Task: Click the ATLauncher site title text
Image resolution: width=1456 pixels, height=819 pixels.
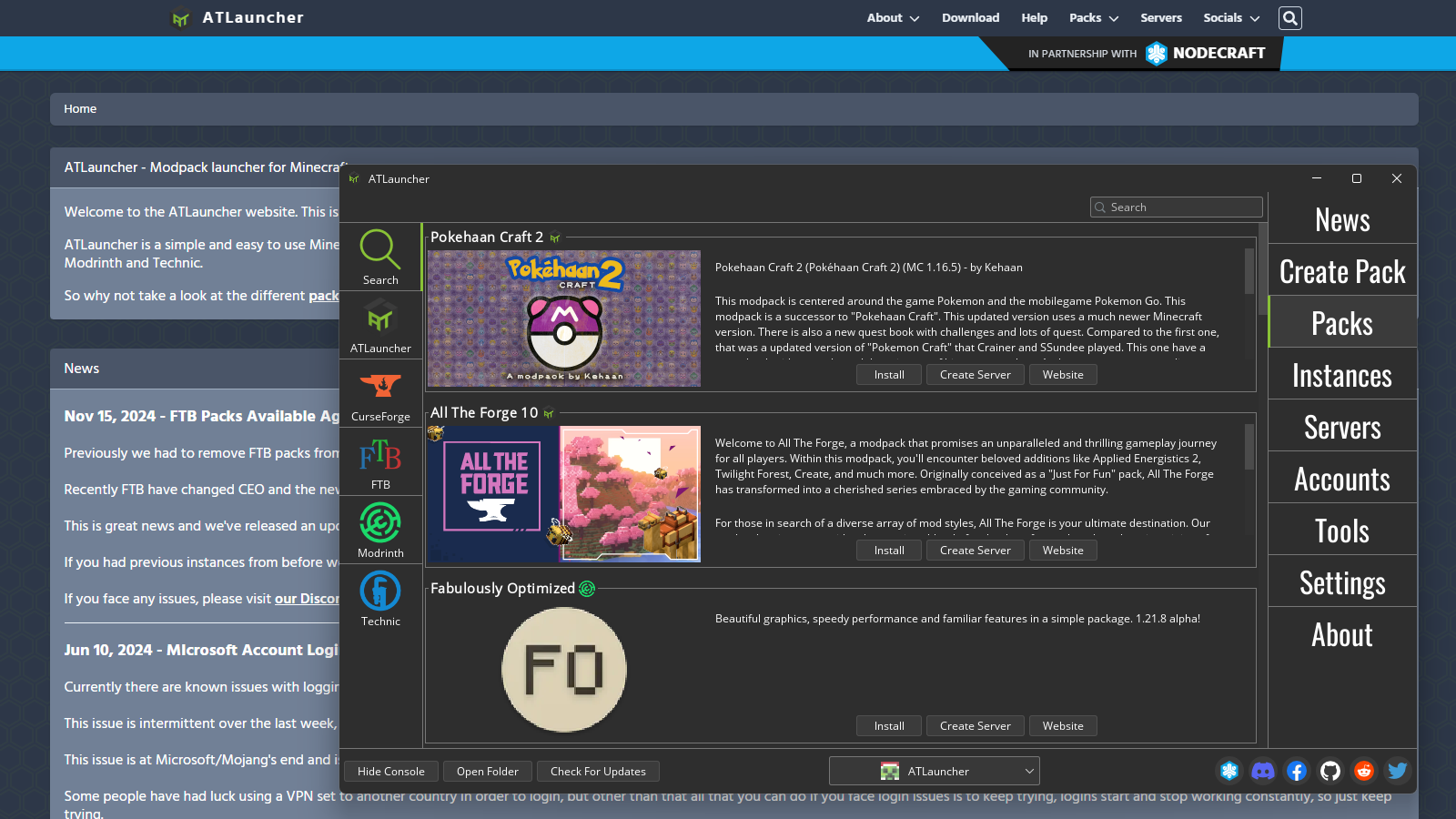Action: click(253, 17)
